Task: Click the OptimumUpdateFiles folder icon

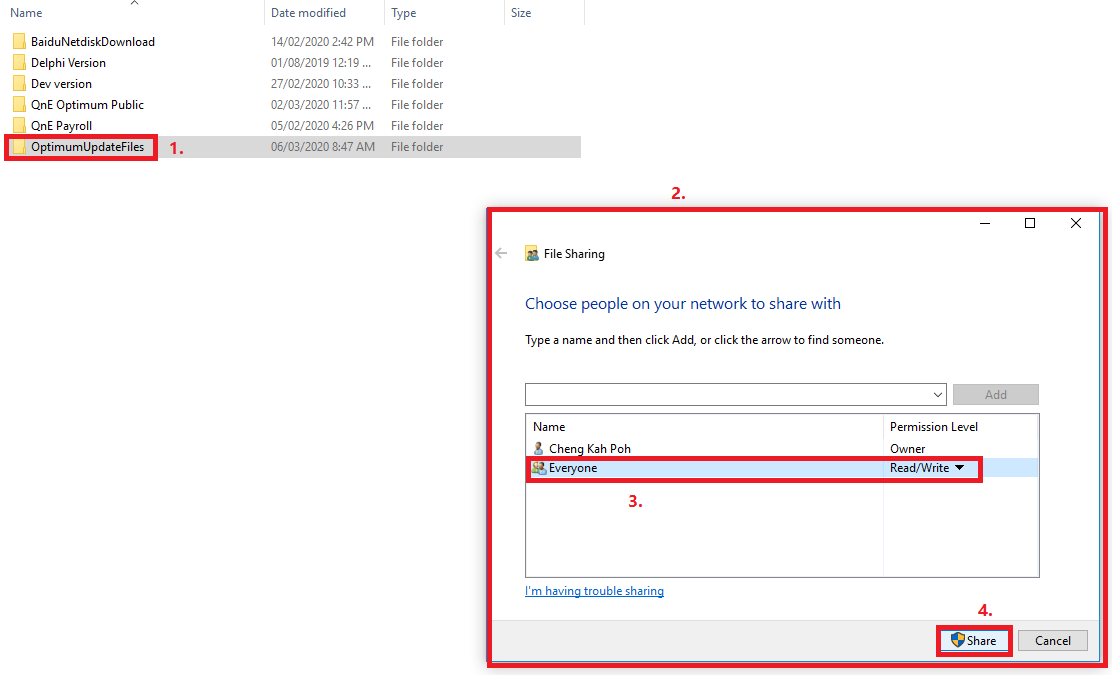Action: click(19, 147)
